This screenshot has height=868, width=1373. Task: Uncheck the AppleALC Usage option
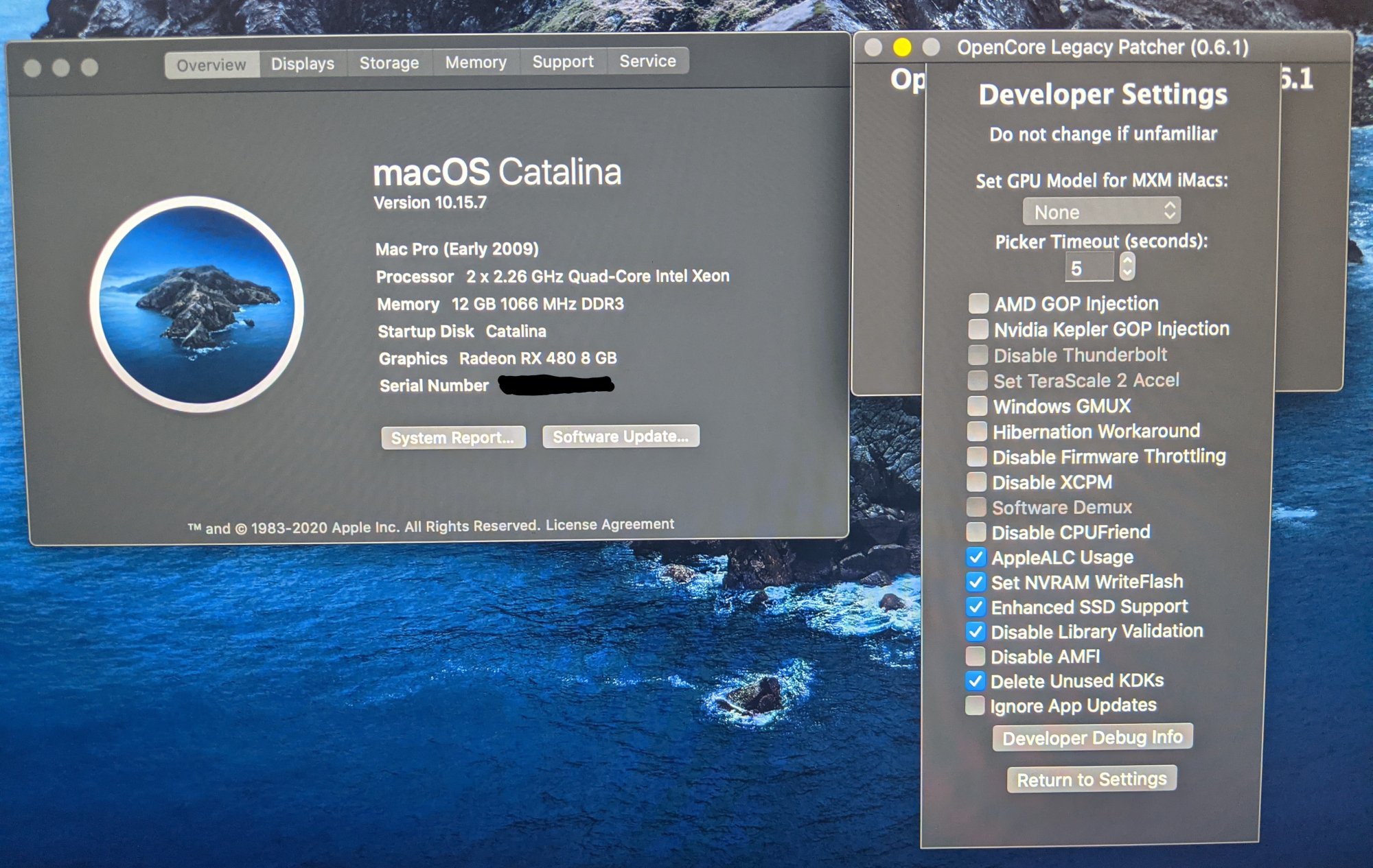click(976, 557)
